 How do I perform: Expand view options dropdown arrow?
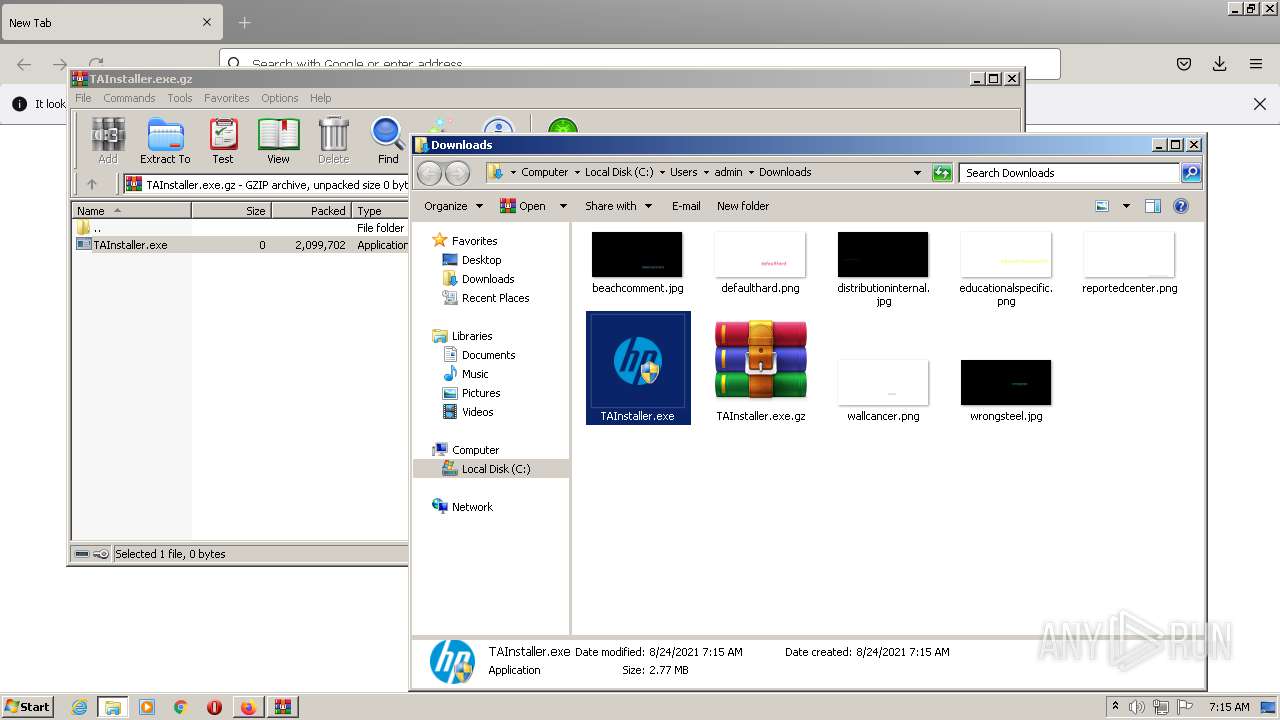click(1126, 206)
